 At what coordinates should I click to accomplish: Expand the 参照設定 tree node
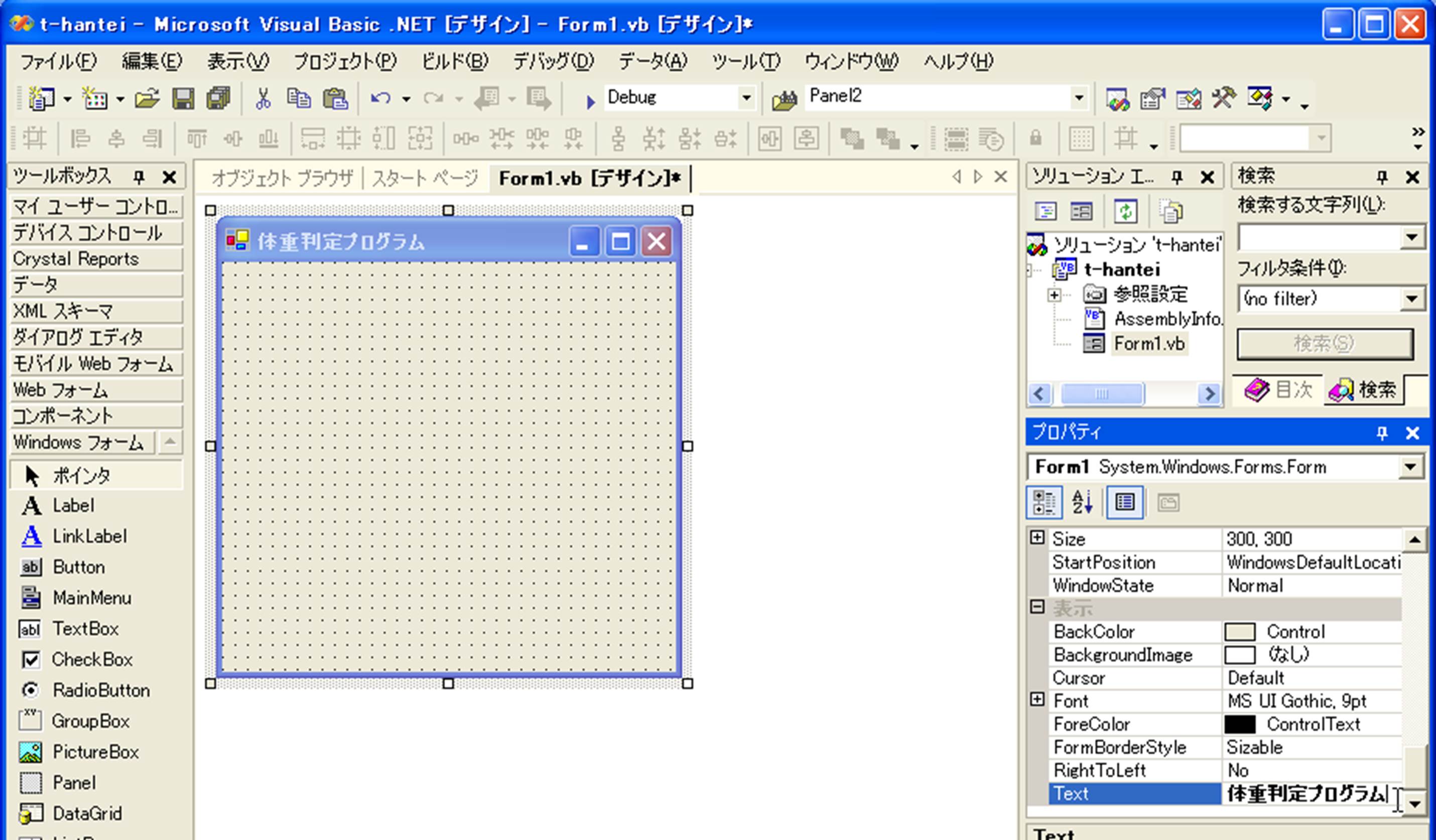click(1054, 295)
